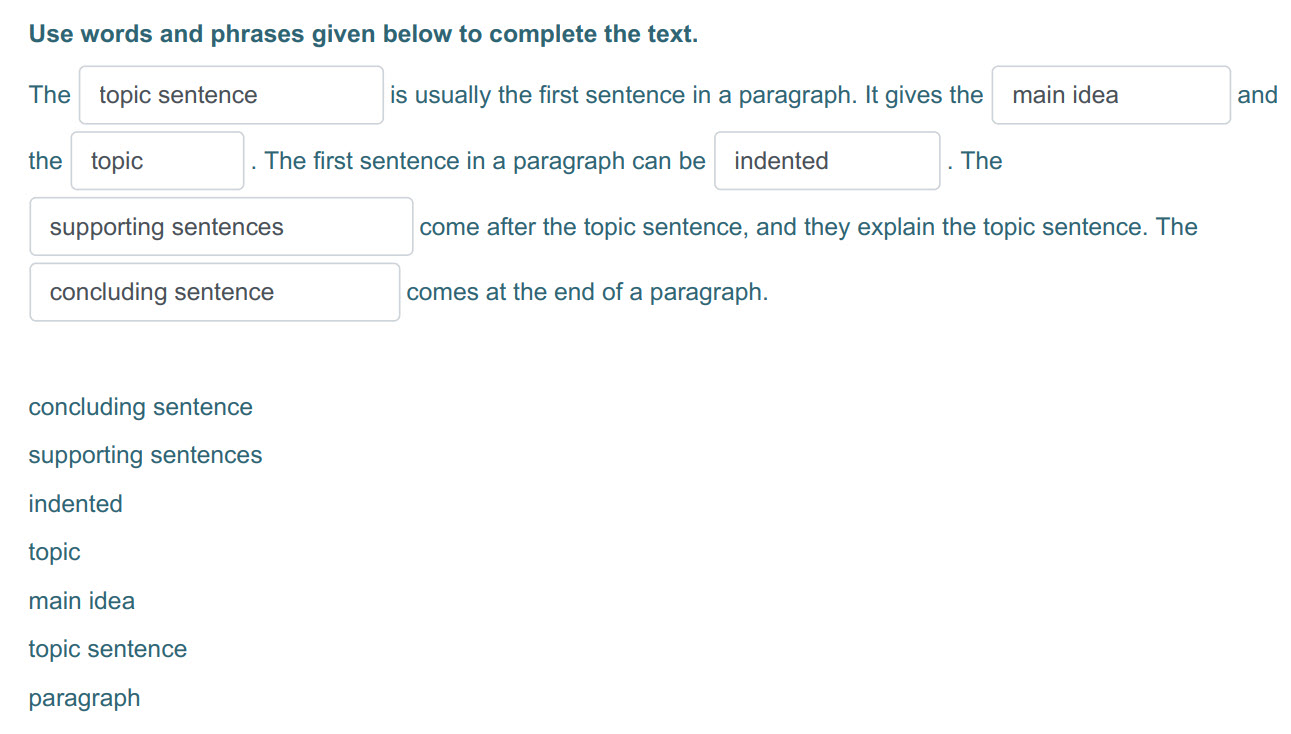The image size is (1291, 734).
Task: Select the 'main idea' answer box
Action: [x=1111, y=95]
